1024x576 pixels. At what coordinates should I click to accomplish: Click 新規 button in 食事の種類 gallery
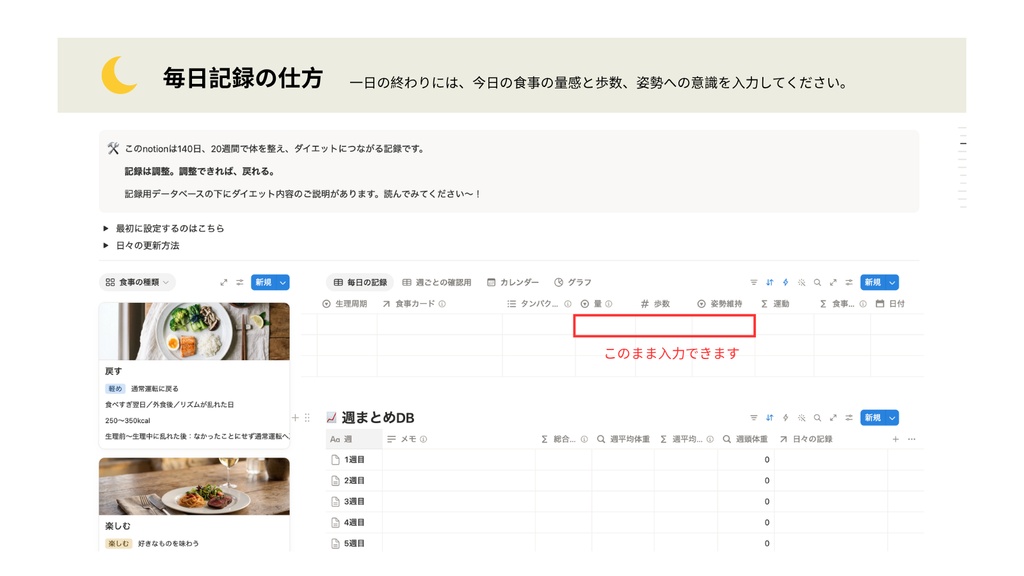point(264,282)
